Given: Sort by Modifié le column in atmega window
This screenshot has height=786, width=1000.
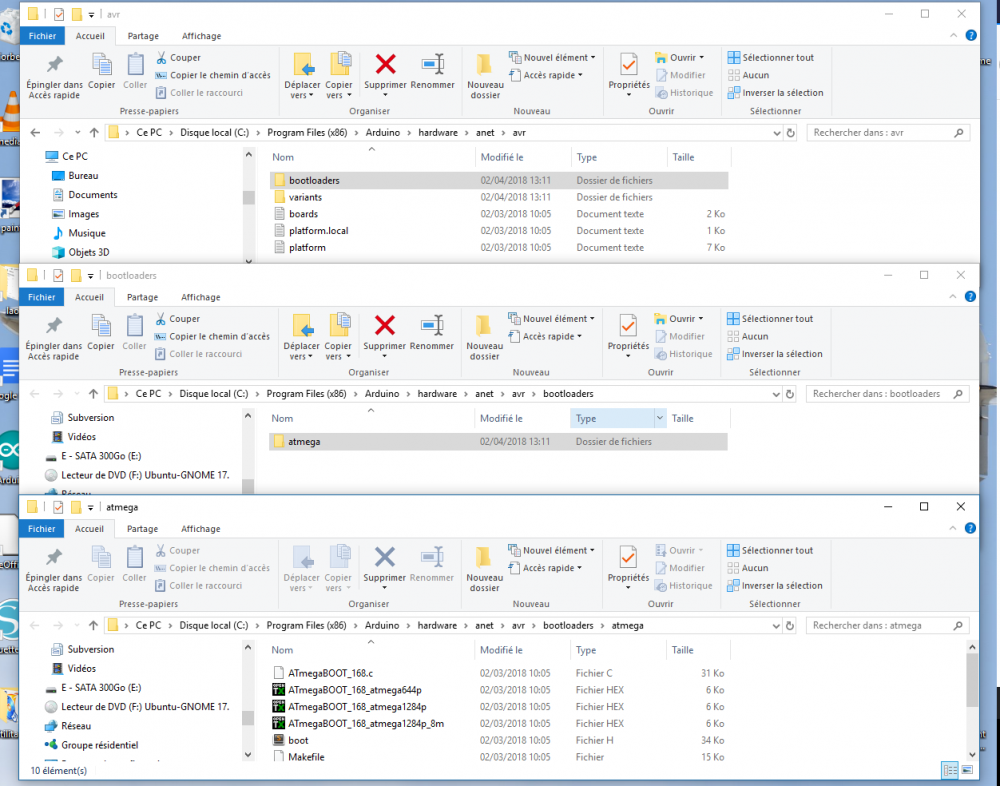Looking at the screenshot, I should click(501, 650).
